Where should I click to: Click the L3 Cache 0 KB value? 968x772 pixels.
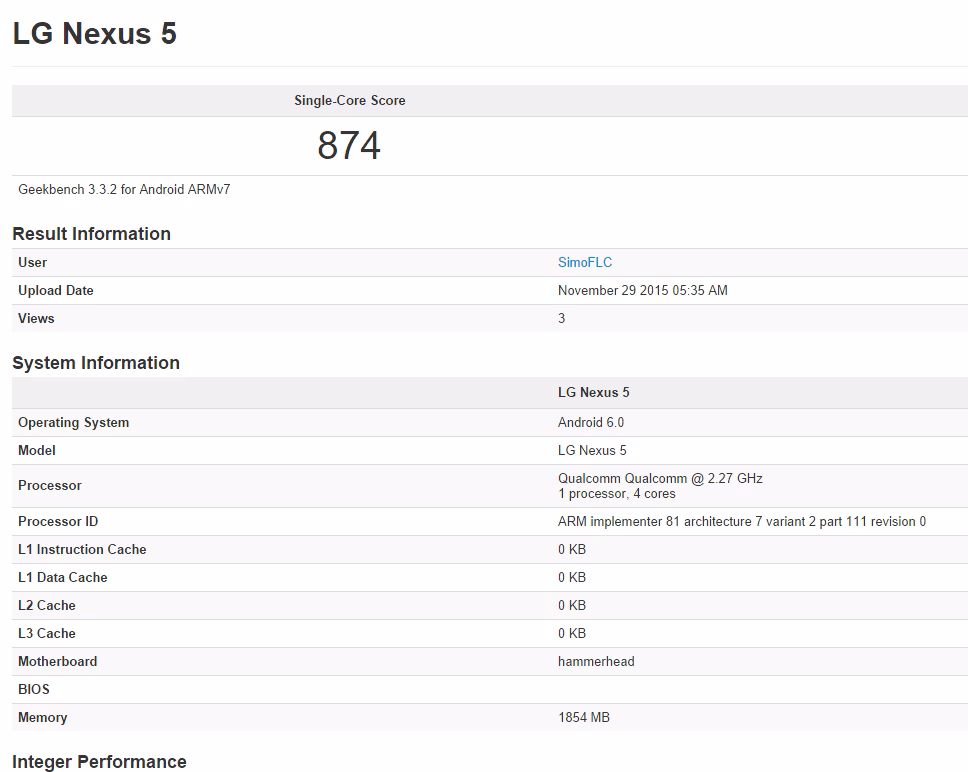pyautogui.click(x=572, y=633)
